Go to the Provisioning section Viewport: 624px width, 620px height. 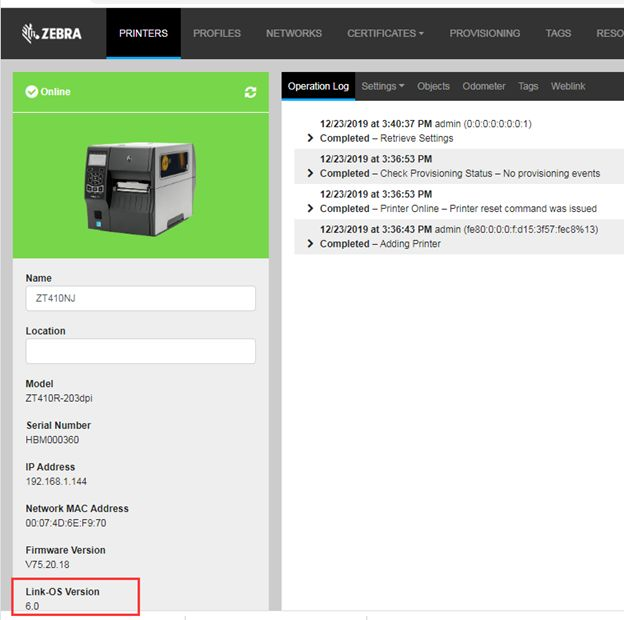click(484, 33)
